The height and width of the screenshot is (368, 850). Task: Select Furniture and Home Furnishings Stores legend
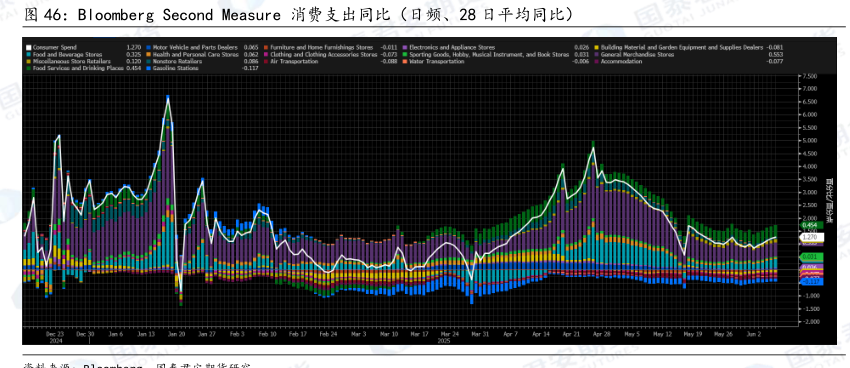point(321,48)
